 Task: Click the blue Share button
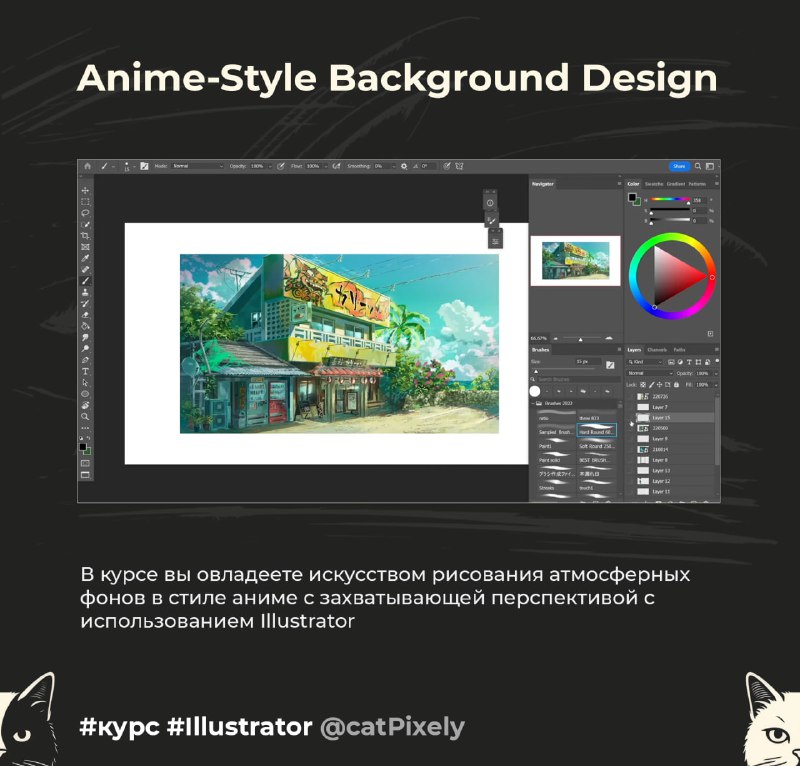(x=679, y=166)
